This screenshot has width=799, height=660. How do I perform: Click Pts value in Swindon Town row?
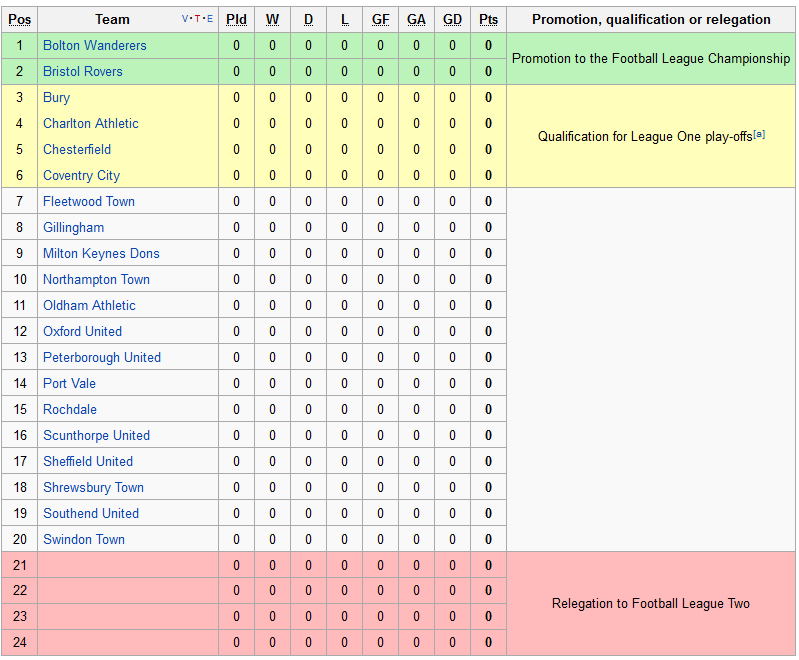click(x=488, y=539)
